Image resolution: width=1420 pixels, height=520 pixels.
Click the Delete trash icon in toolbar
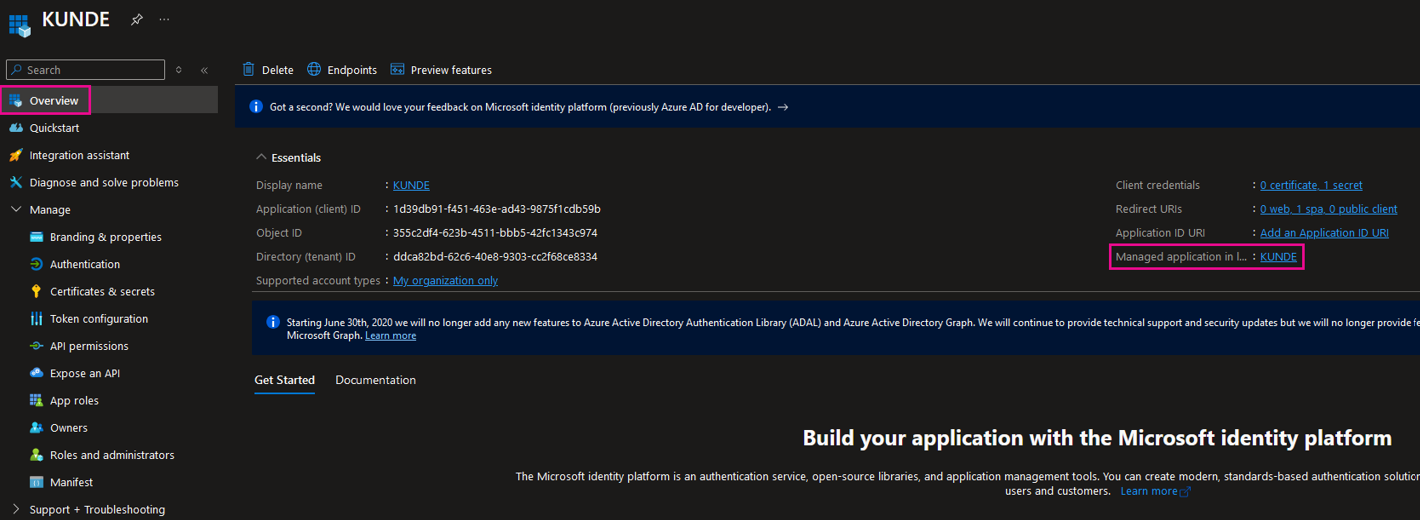click(x=249, y=70)
